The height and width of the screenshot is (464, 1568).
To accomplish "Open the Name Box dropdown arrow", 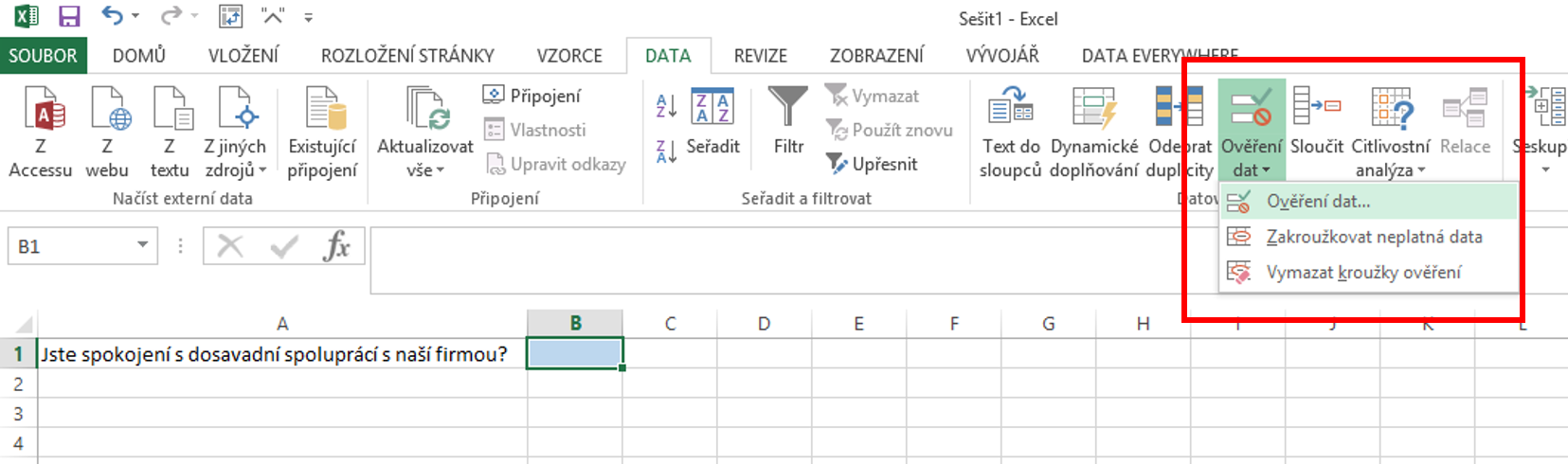I will [142, 245].
